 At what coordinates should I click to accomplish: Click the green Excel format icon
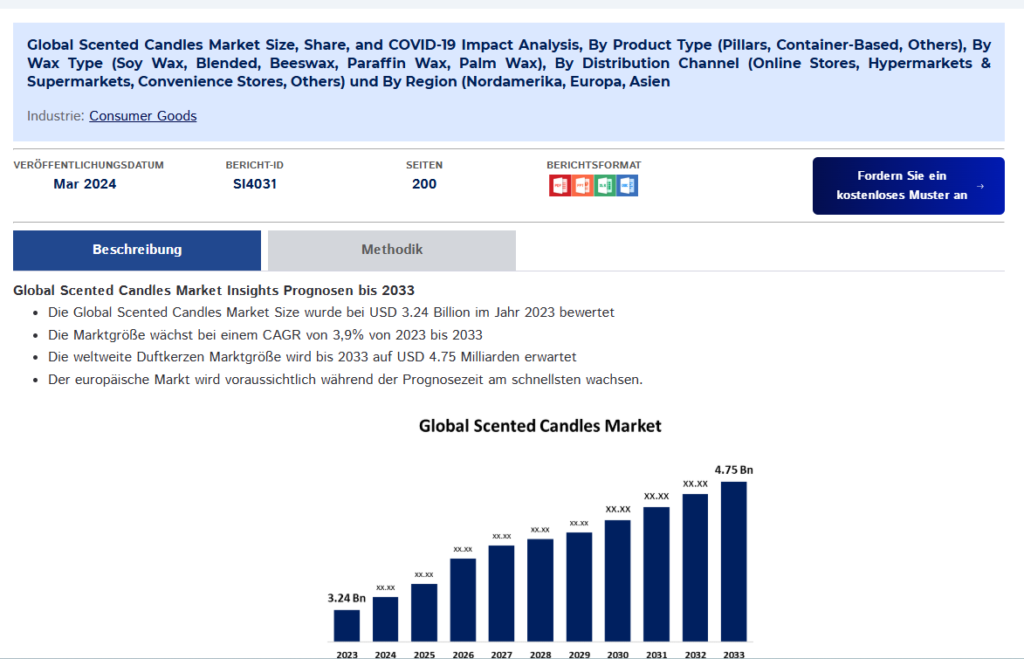click(x=604, y=185)
